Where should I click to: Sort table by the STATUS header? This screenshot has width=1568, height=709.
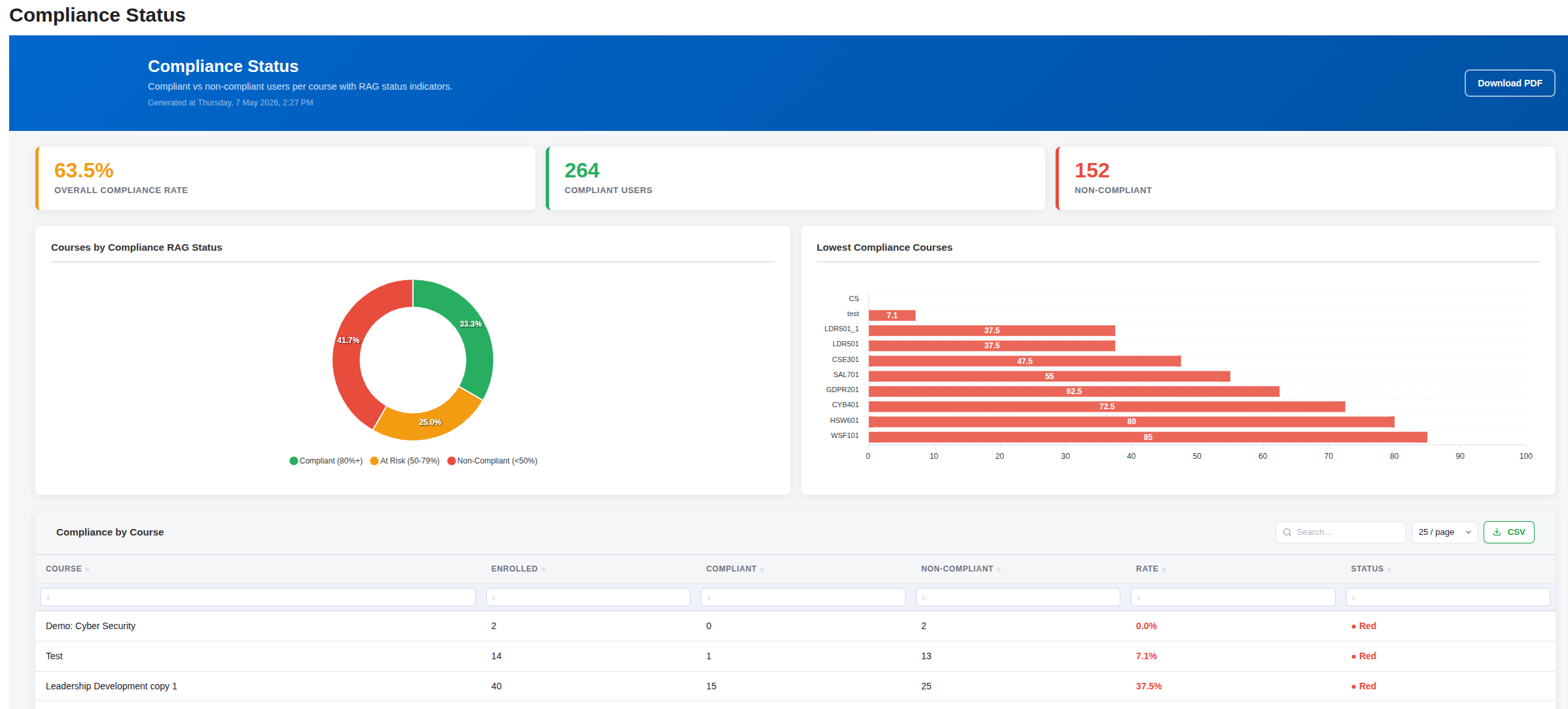tap(1366, 569)
